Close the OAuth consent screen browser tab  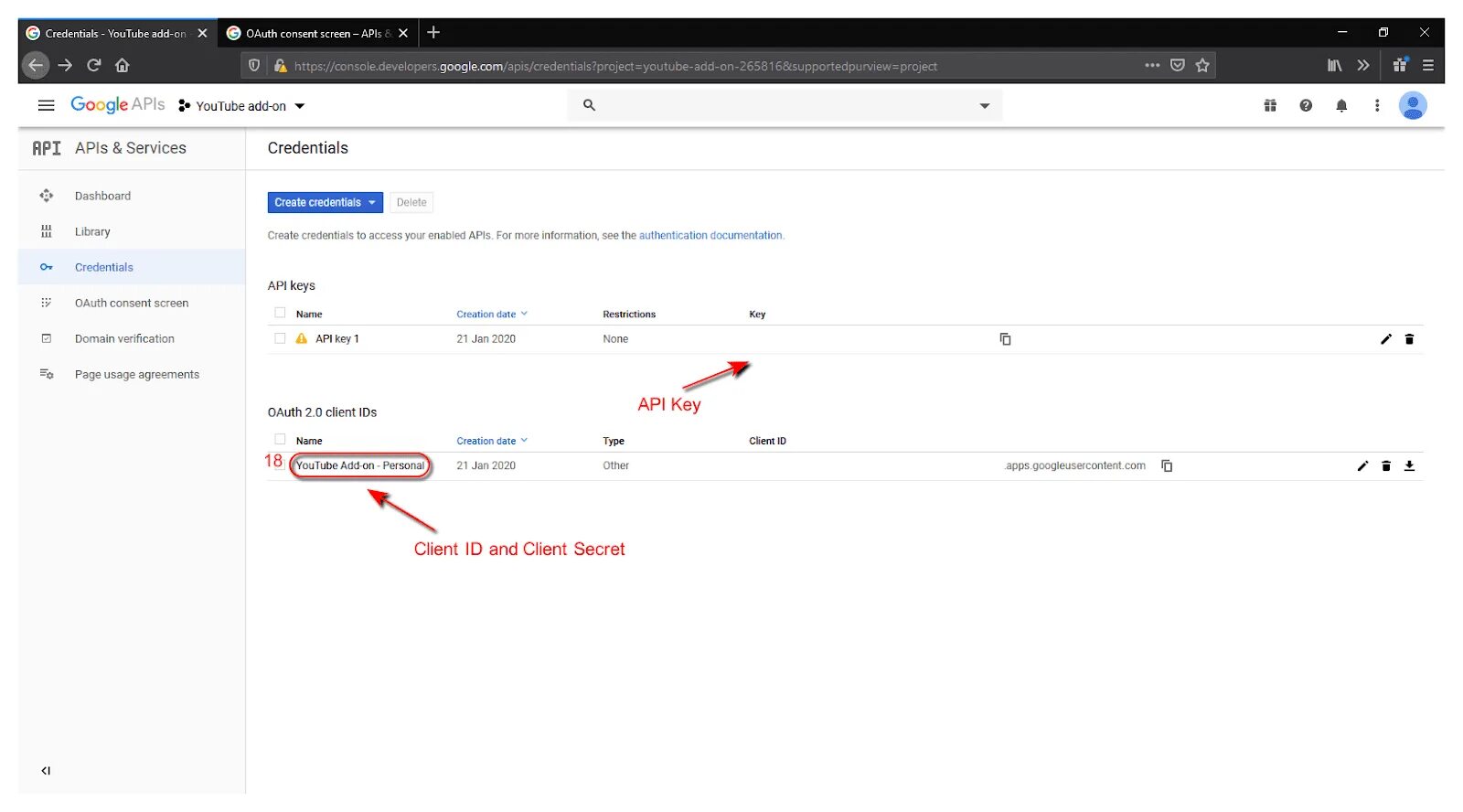point(403,33)
